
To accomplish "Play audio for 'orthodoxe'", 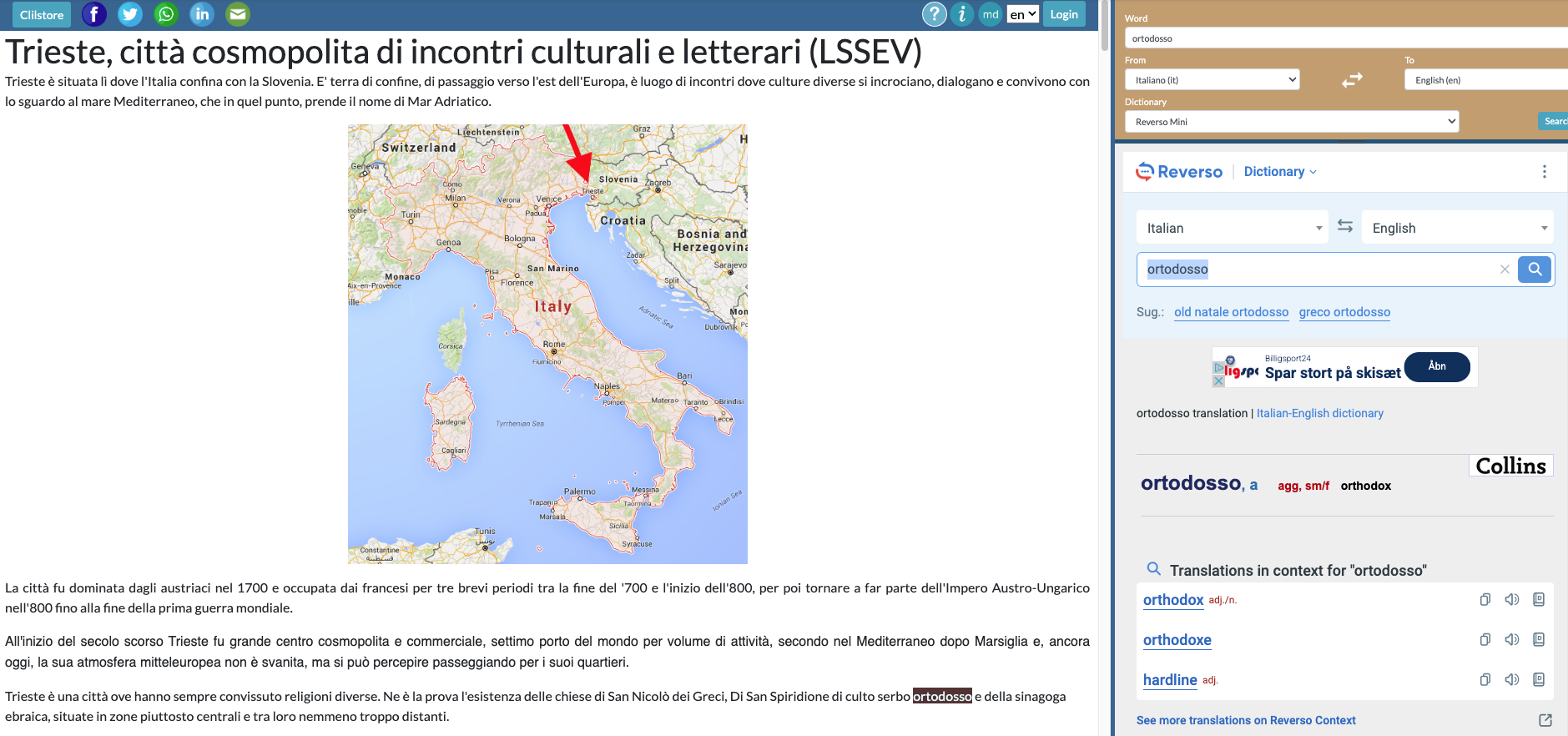I will tap(1512, 640).
